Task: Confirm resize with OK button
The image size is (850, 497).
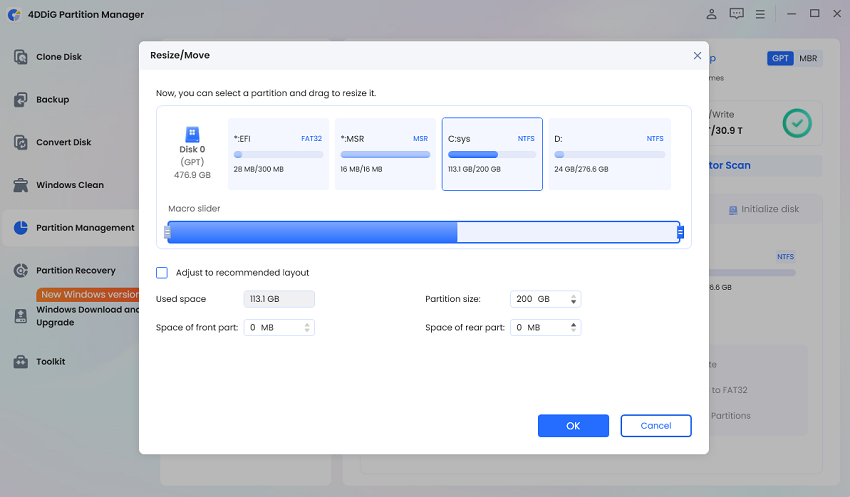Action: coord(573,425)
